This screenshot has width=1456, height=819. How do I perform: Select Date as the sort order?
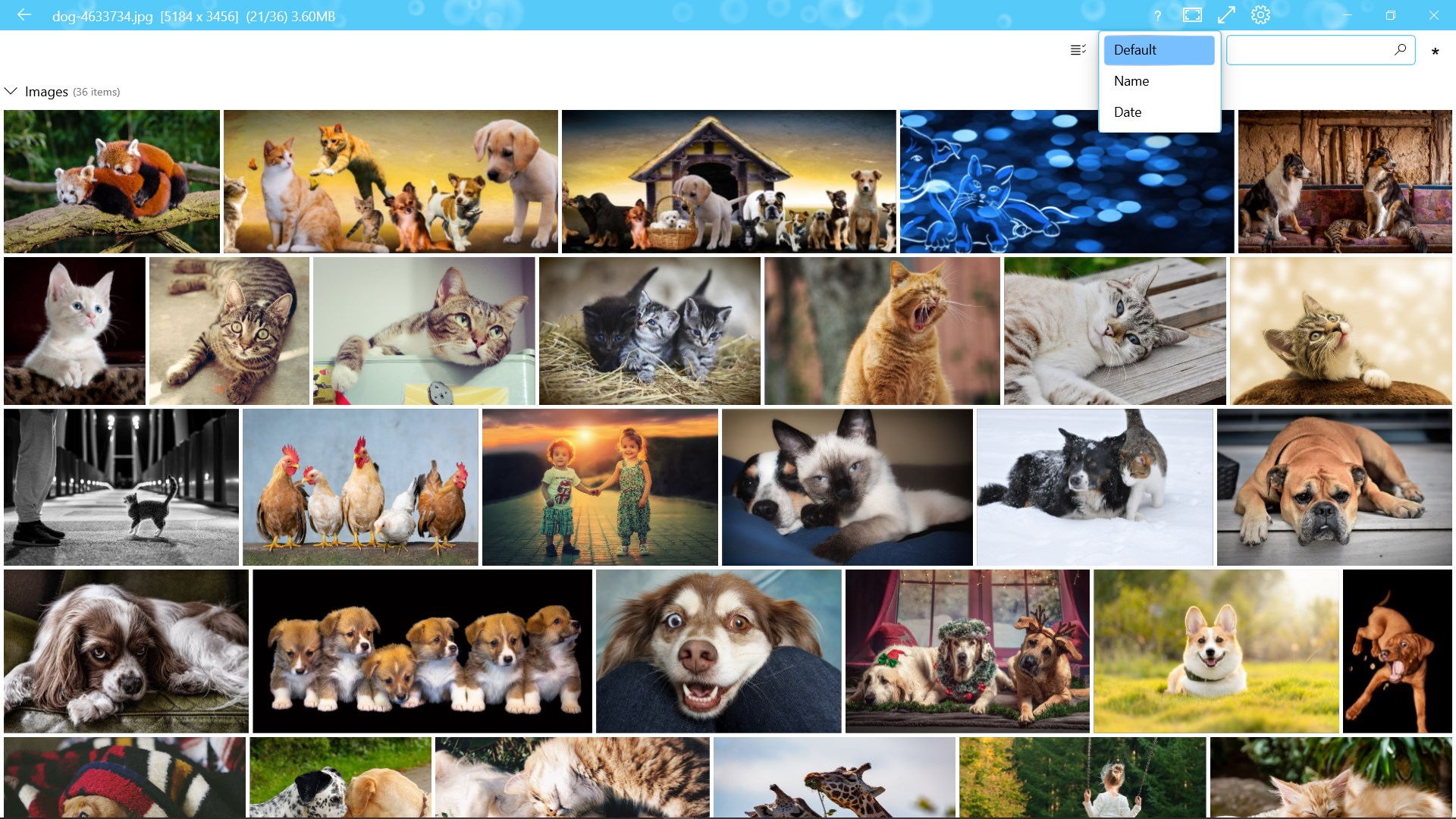(x=1128, y=111)
